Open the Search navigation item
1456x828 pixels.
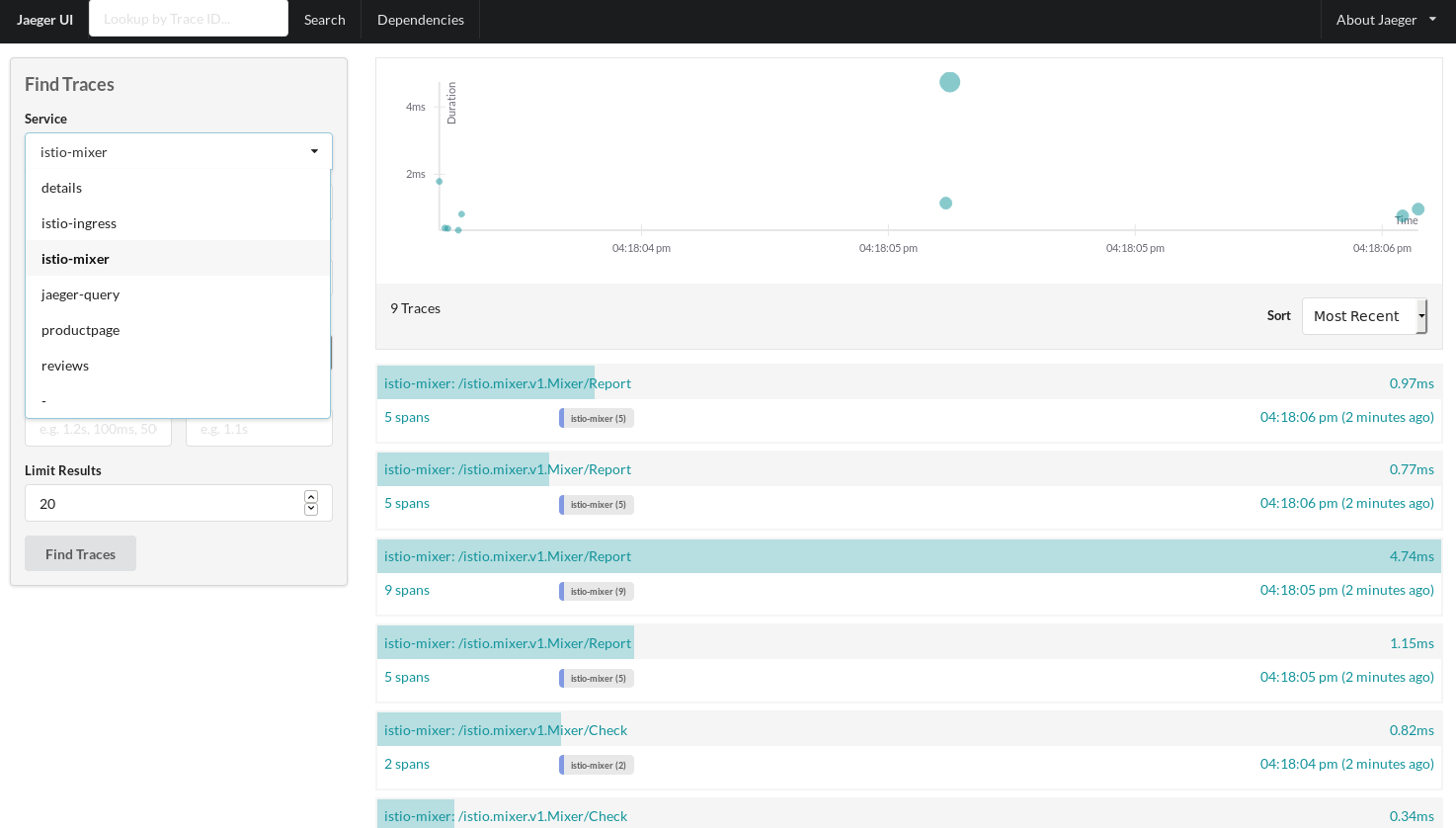pos(324,19)
